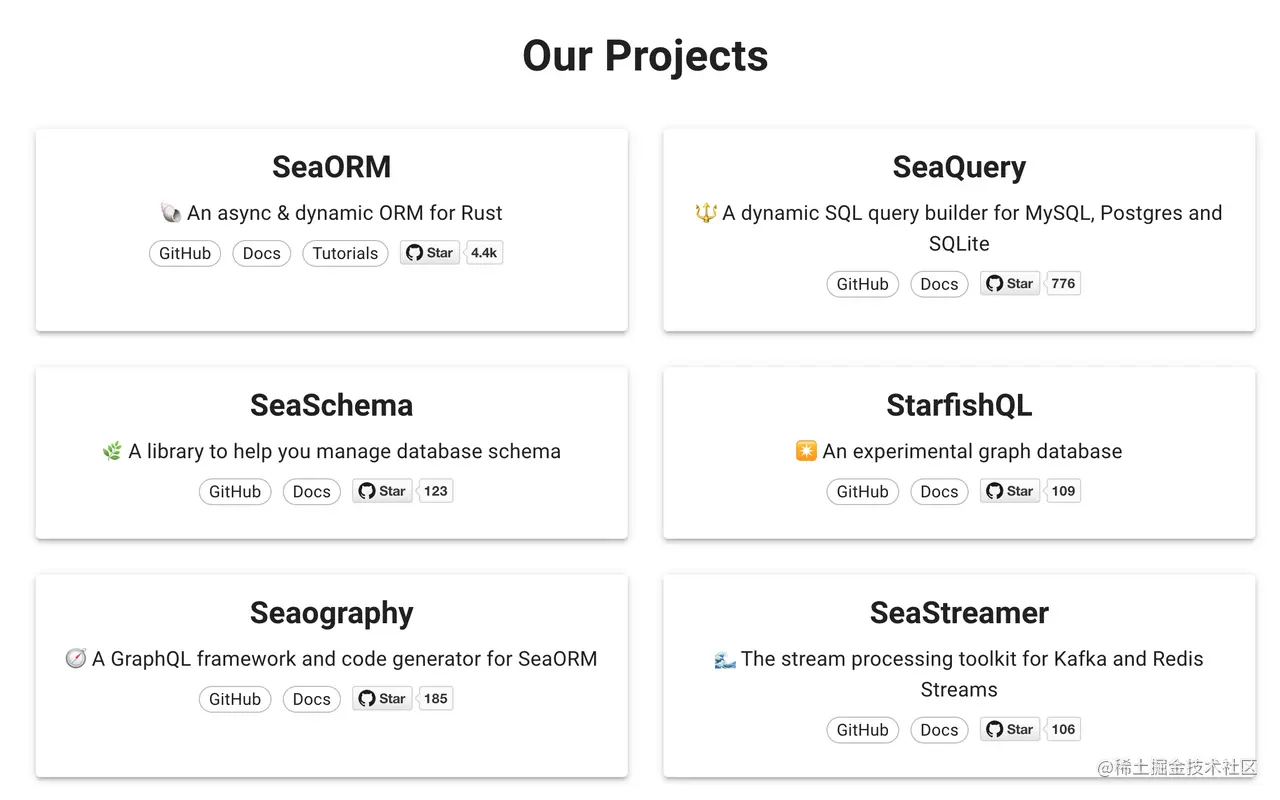Viewport: 1280px width, 800px height.
Task: View the SeaQuery Docs page
Action: 939,284
